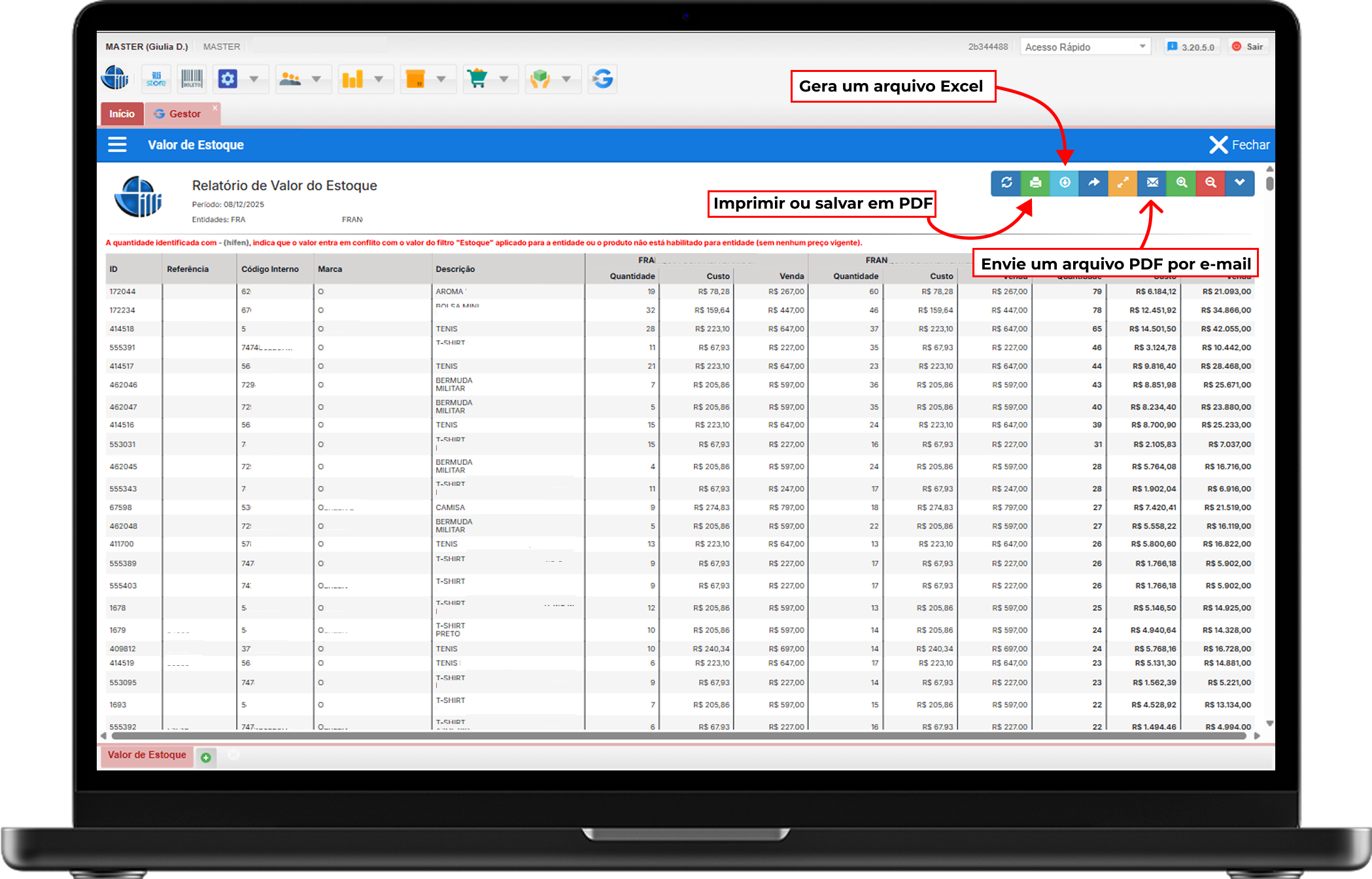1372x879 pixels.
Task: Expand the shopping cart dropdown arrow
Action: click(x=504, y=79)
